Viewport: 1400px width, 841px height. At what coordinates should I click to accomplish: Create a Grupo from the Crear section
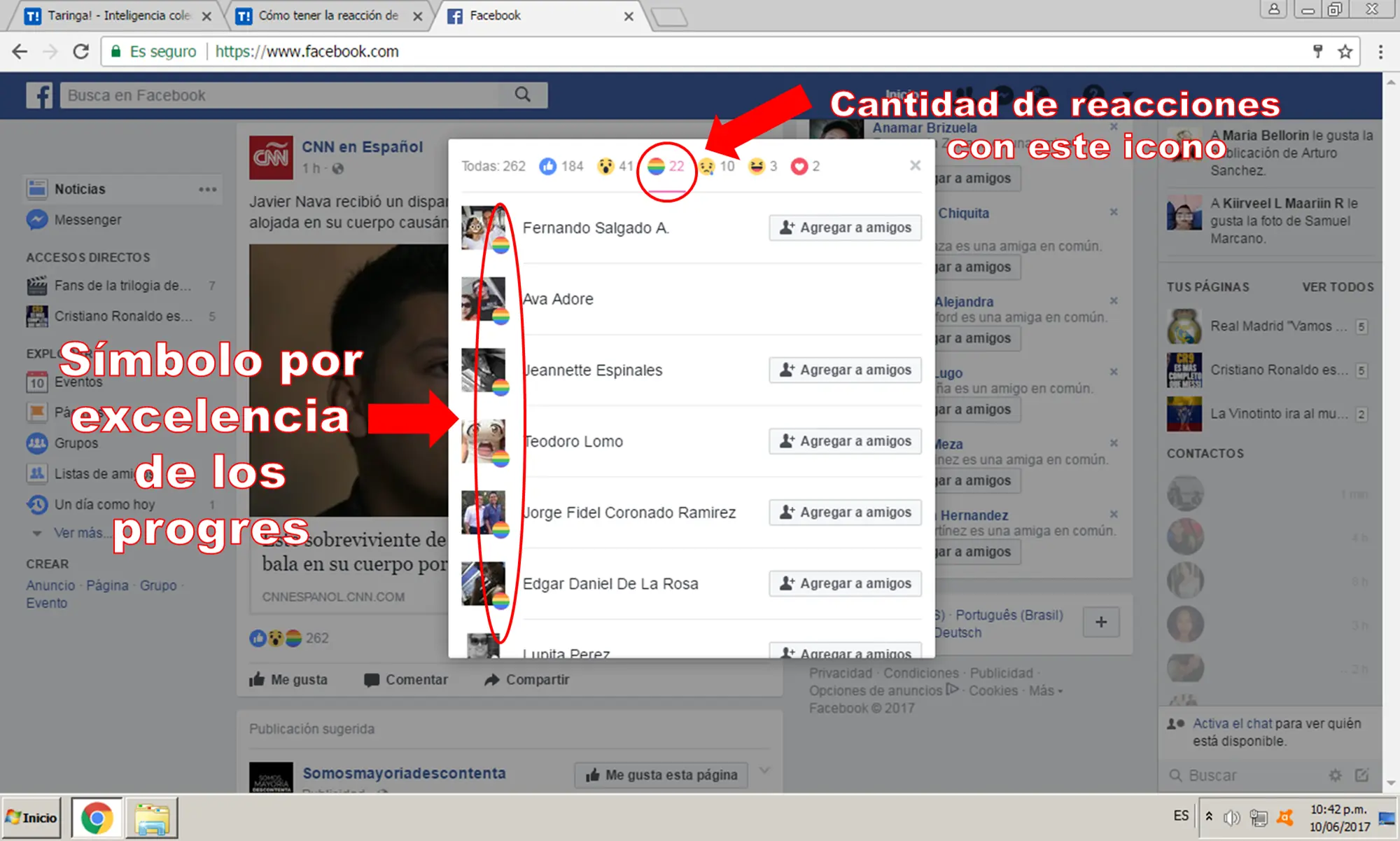tap(158, 585)
